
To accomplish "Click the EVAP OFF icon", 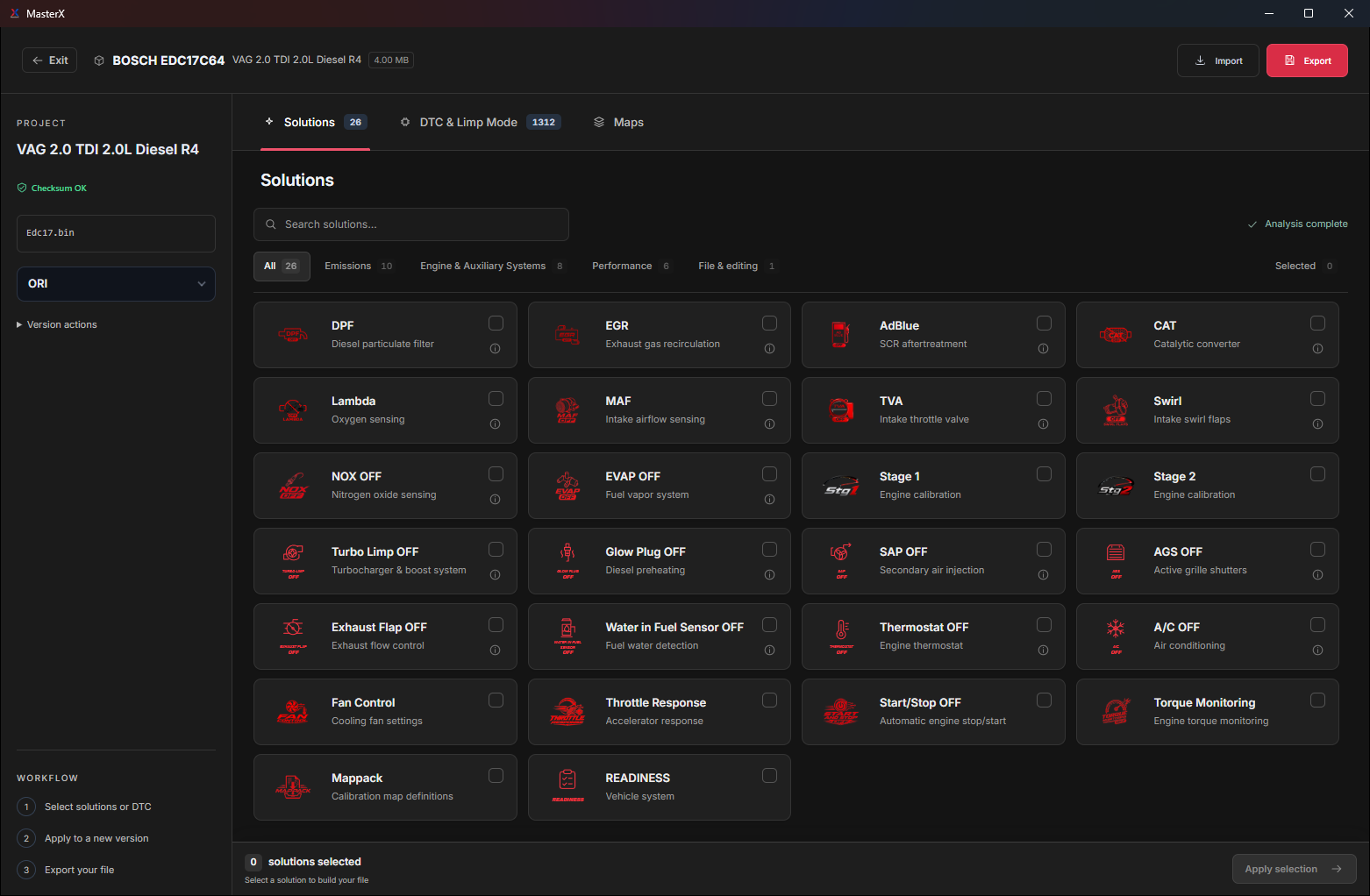I will [567, 486].
